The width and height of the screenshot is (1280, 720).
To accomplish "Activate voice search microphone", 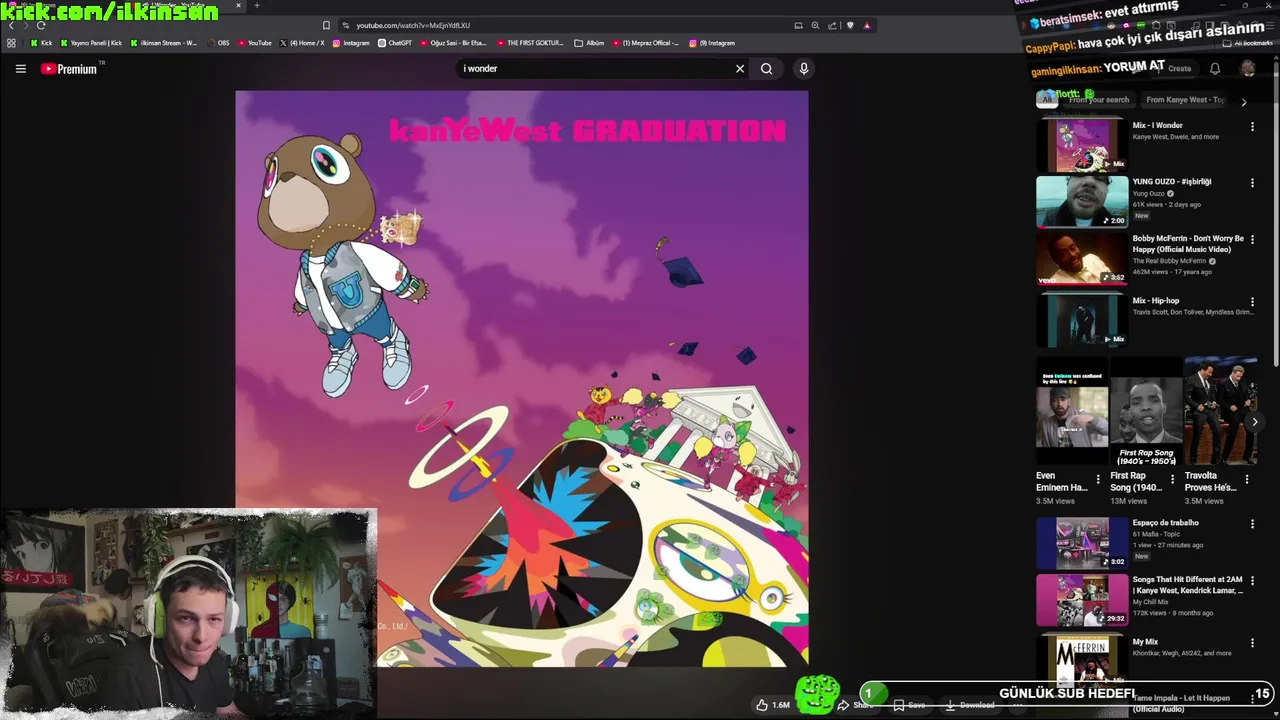I will click(x=803, y=69).
